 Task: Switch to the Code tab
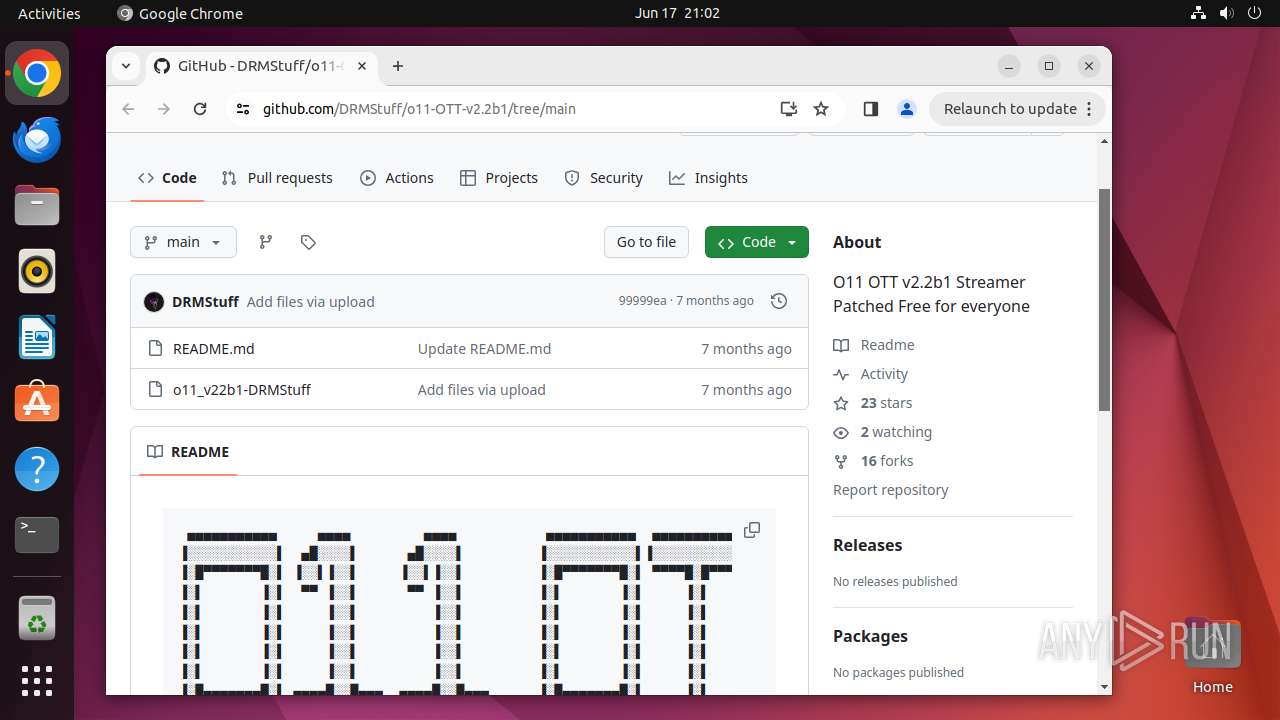(167, 178)
